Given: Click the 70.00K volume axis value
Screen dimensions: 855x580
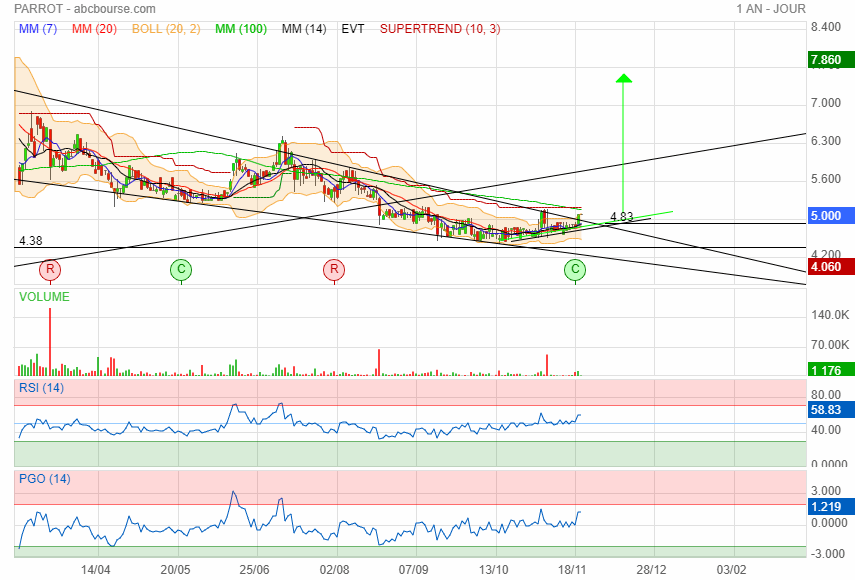Looking at the screenshot, I should click(x=830, y=345).
